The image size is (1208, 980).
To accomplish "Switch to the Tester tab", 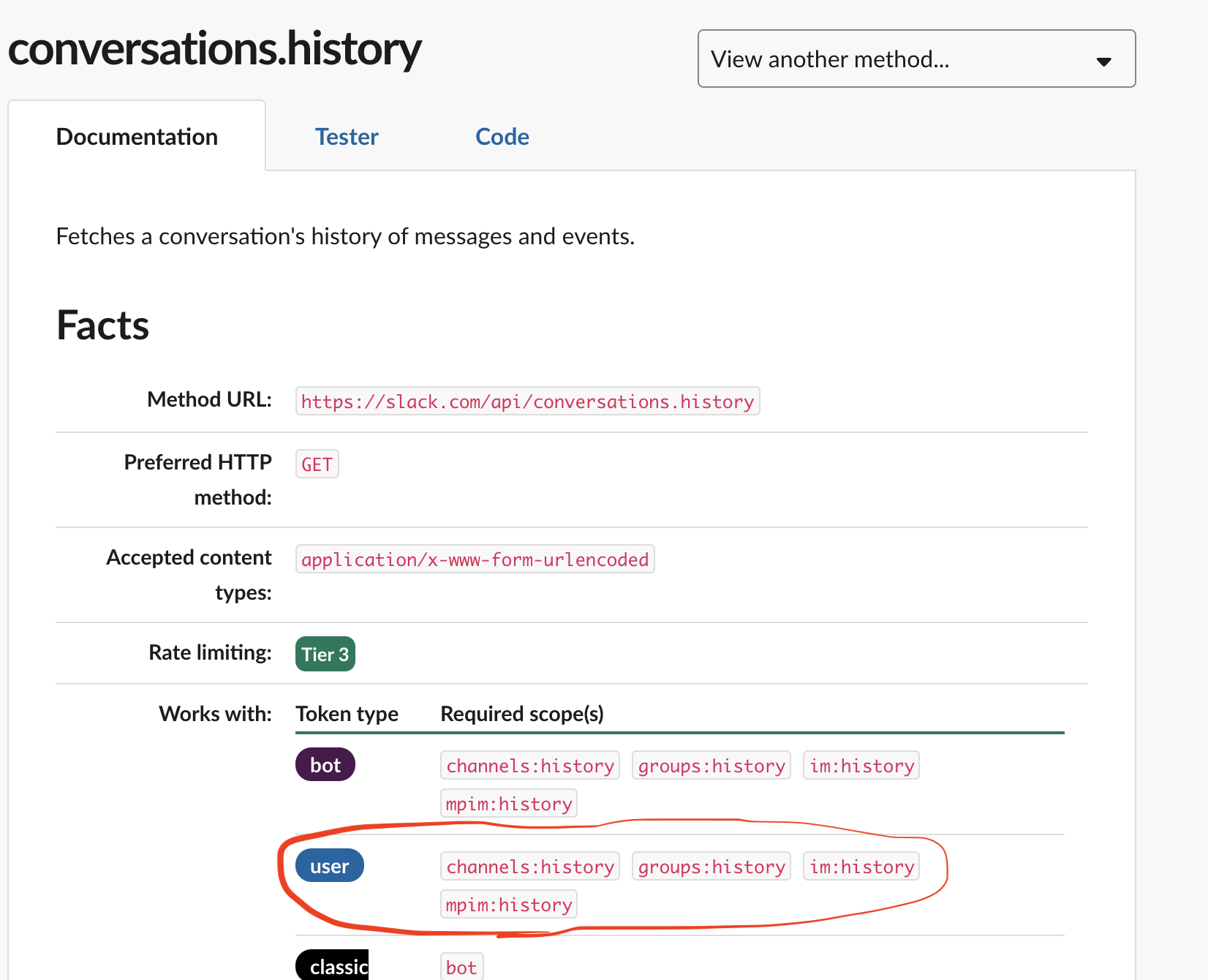I will coord(347,137).
